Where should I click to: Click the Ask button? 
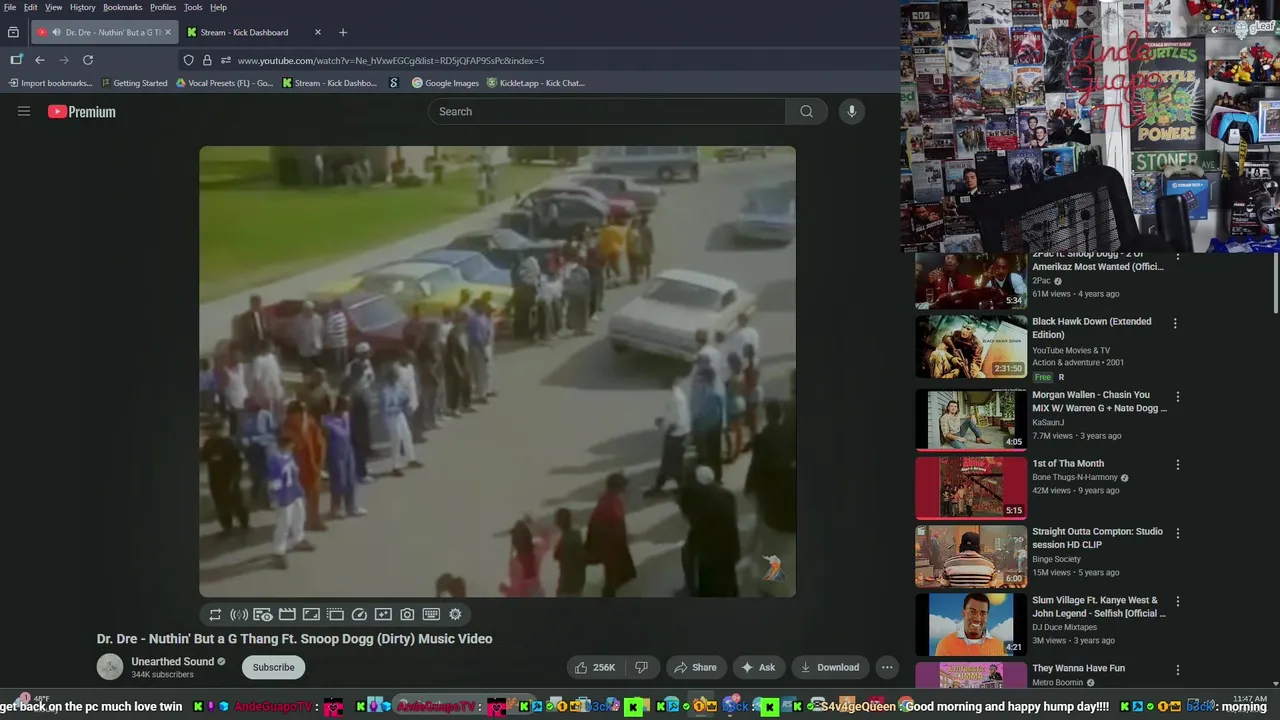[x=758, y=667]
